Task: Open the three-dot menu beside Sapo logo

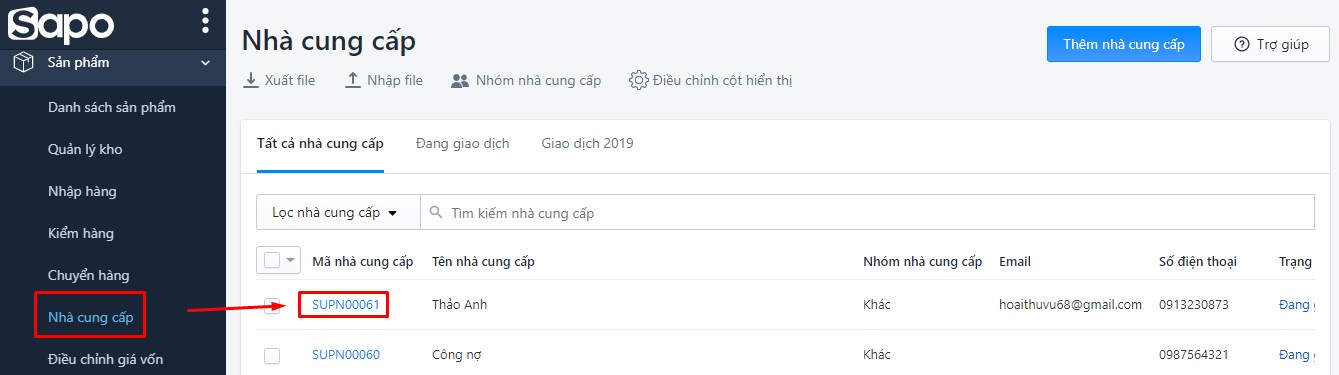Action: [x=205, y=21]
